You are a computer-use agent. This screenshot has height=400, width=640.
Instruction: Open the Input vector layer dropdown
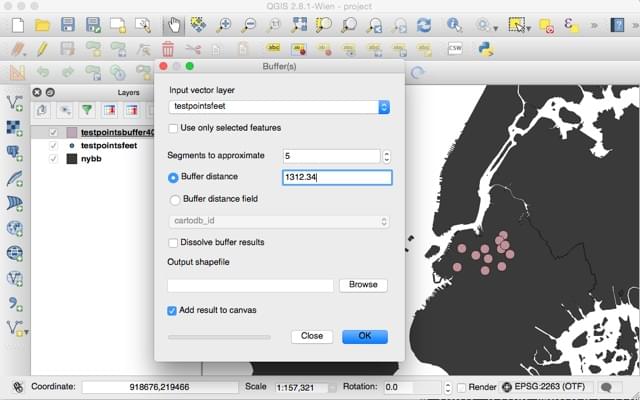coord(278,107)
